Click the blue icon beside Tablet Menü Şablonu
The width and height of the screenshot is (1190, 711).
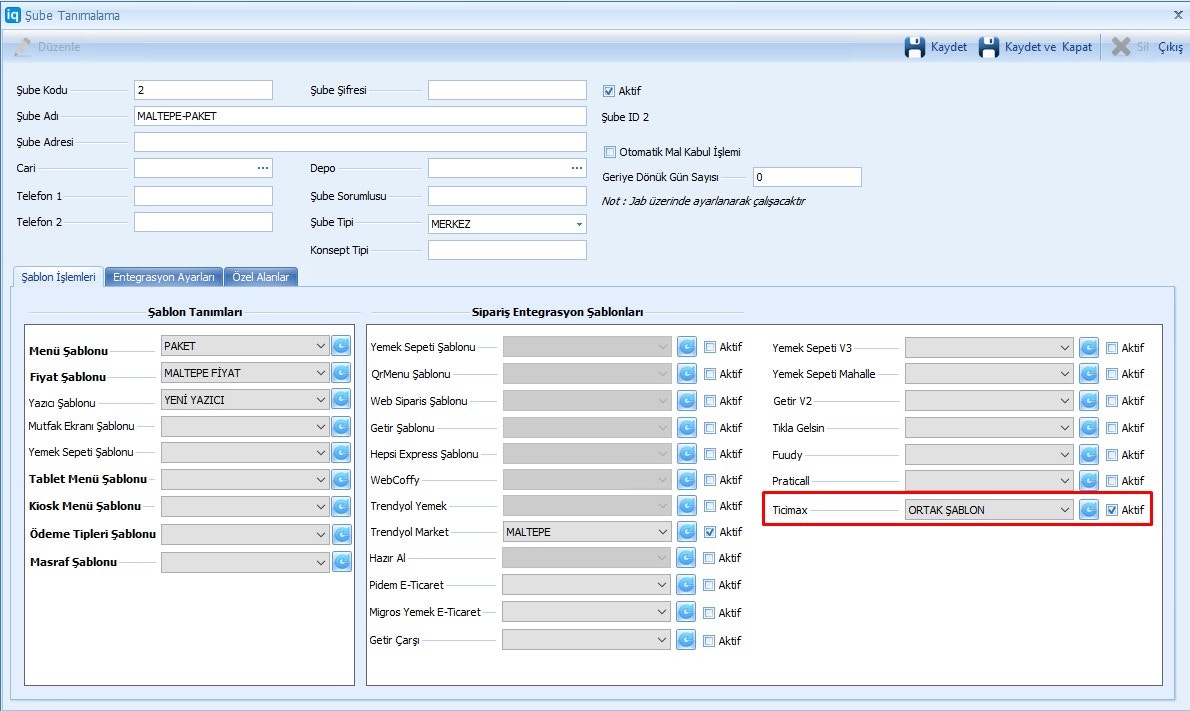(x=342, y=480)
